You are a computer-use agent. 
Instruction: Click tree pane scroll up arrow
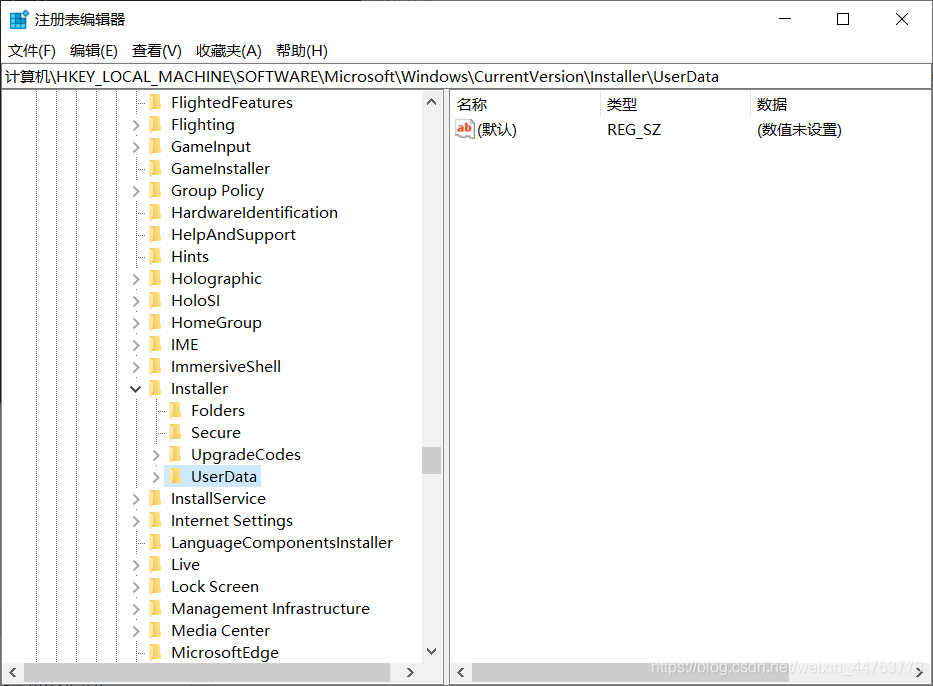pyautogui.click(x=431, y=102)
